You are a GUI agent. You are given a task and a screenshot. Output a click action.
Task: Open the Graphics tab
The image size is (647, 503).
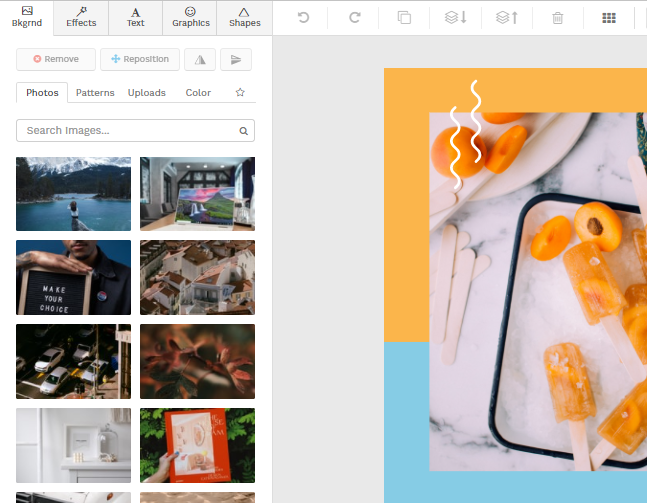[190, 17]
